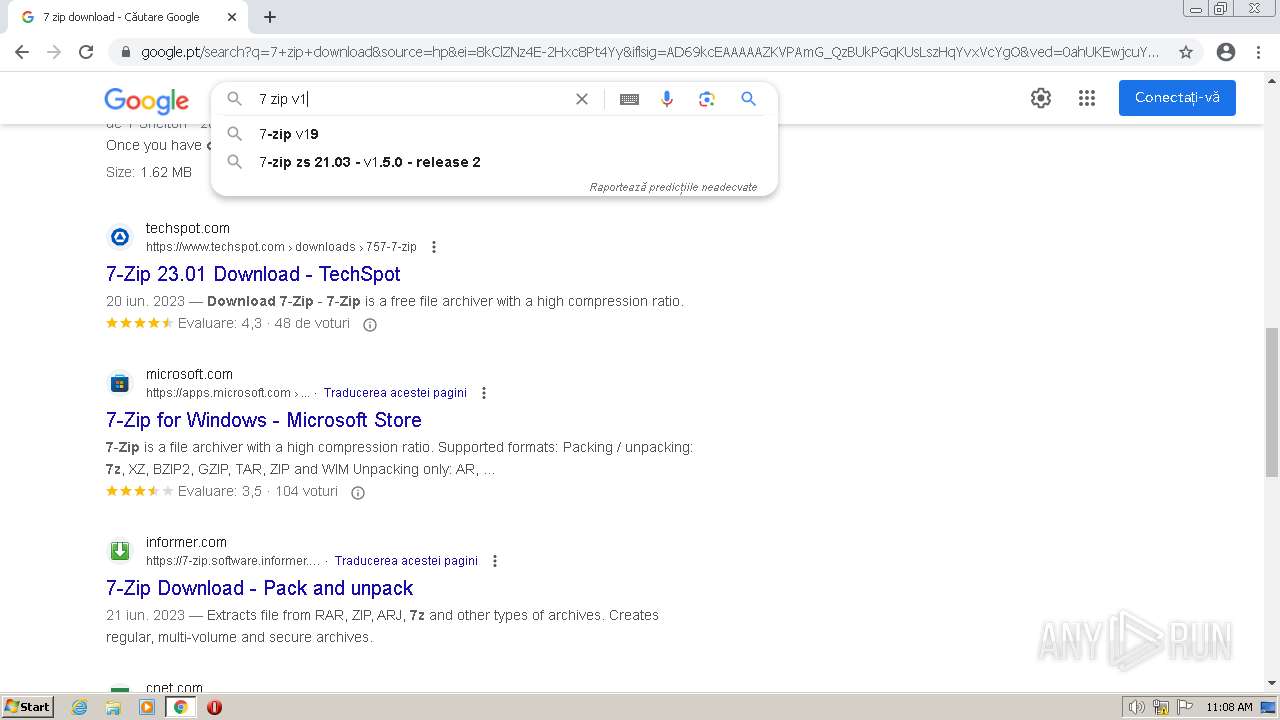Click the techspot.com favicon

(120, 237)
